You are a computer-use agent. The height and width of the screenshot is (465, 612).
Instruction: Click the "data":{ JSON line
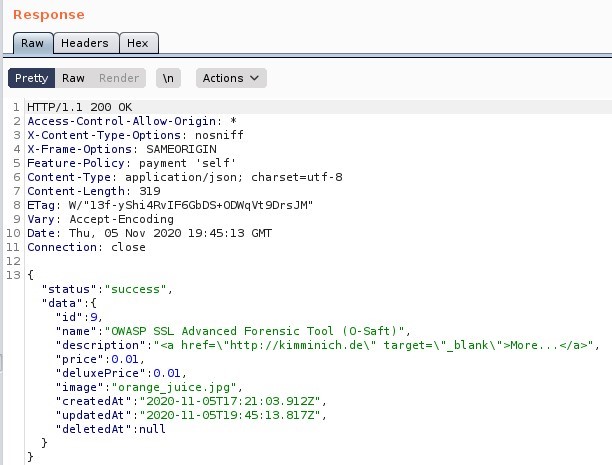point(69,303)
